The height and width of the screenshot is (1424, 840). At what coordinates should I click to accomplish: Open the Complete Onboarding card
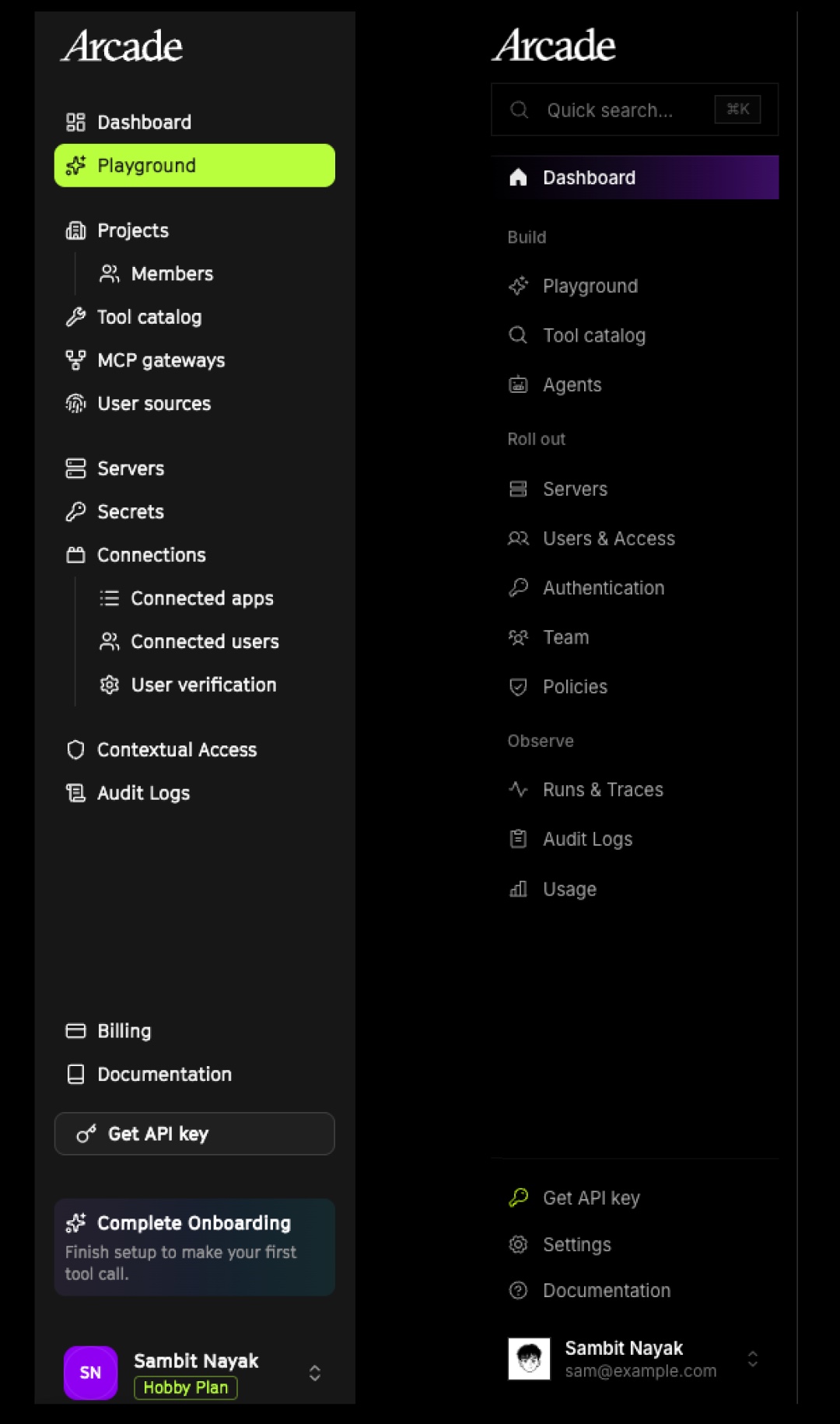coord(194,1247)
